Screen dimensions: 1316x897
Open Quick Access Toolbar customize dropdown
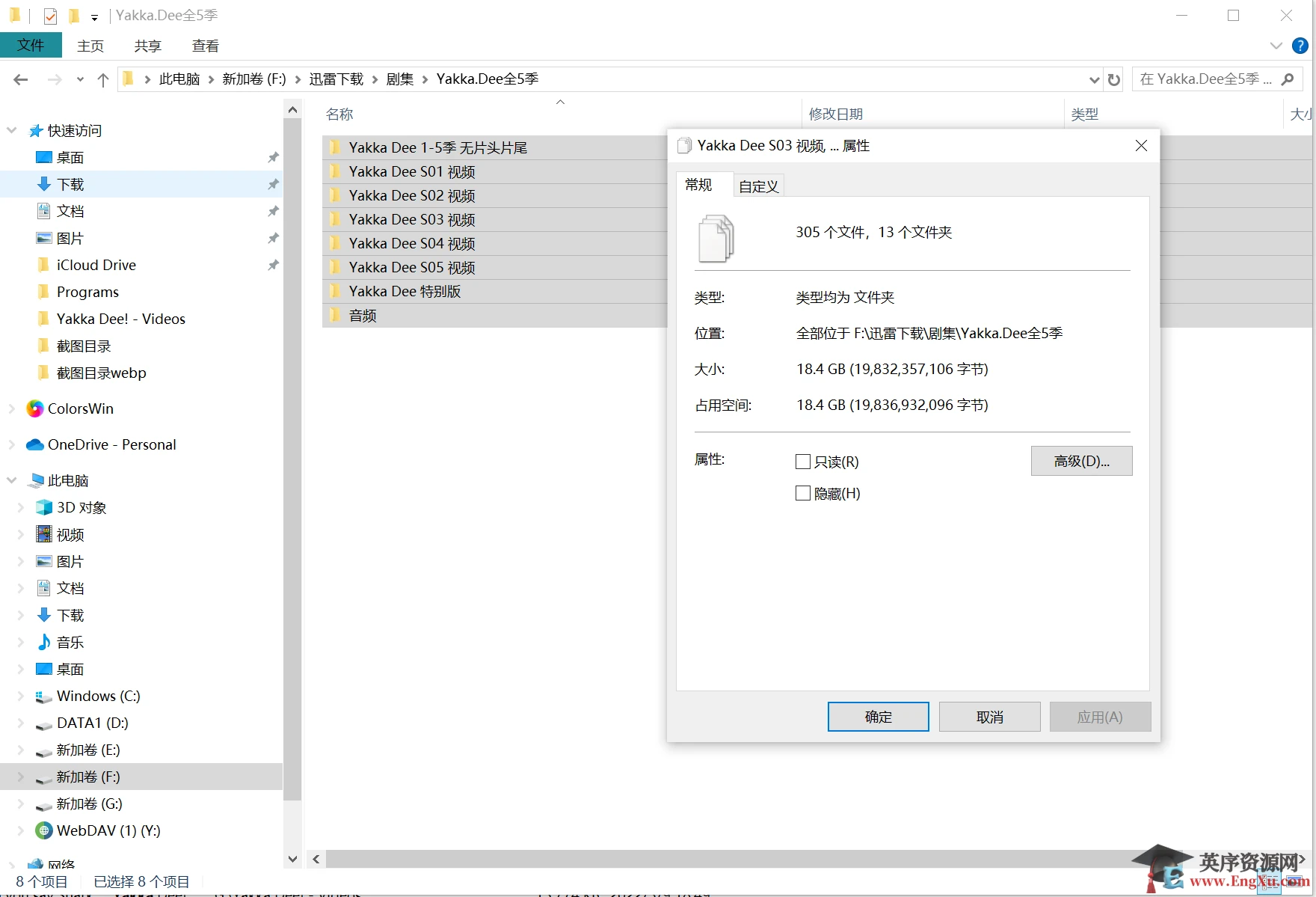pos(94,16)
